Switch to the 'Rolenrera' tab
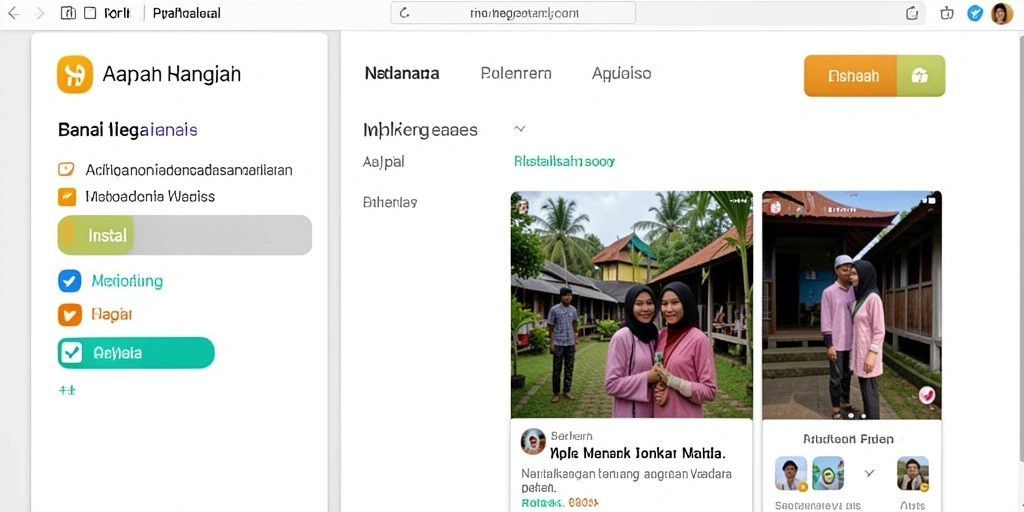Screen dimensions: 1024x512 click(516, 73)
